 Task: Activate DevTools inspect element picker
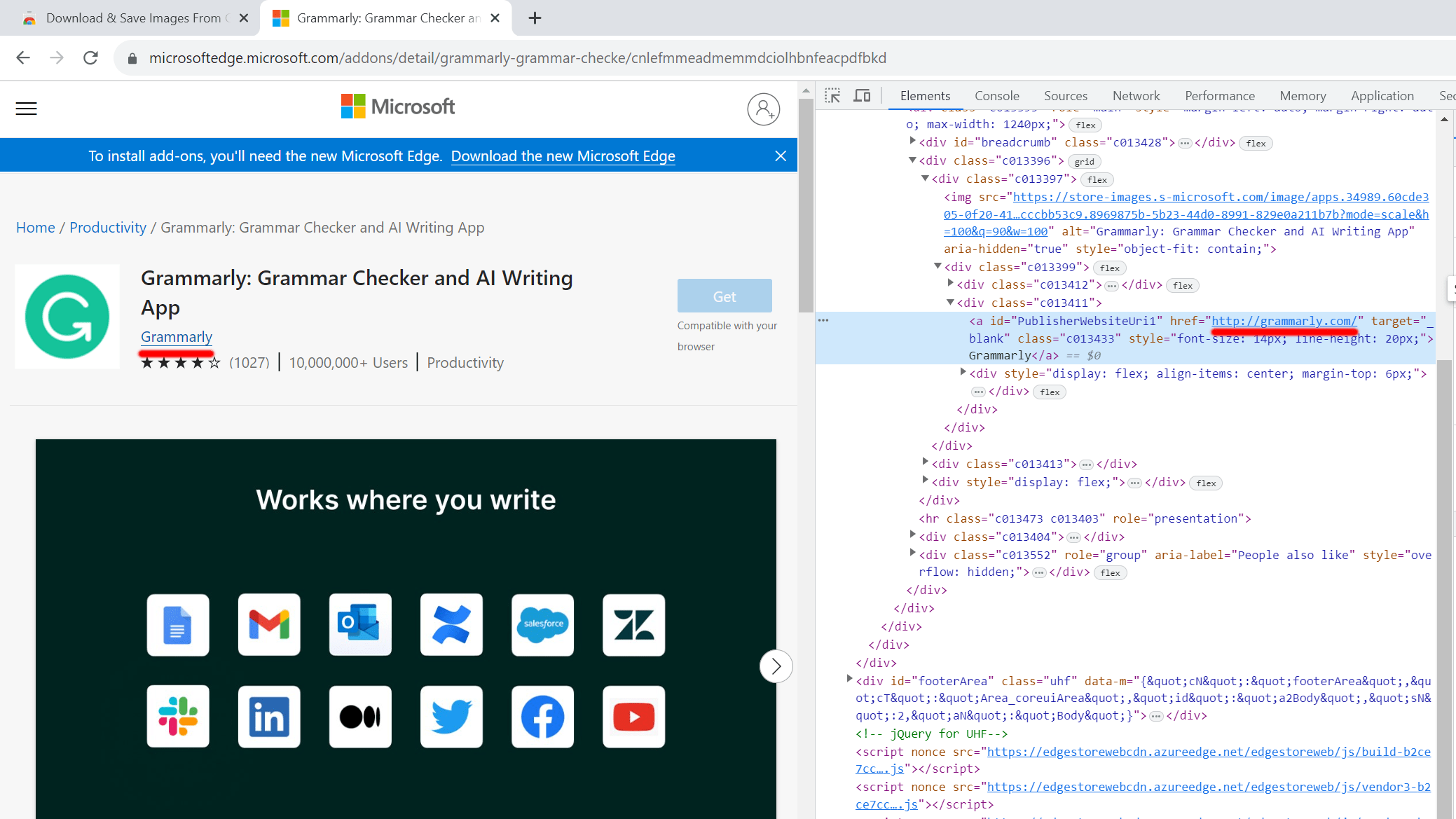coord(832,96)
